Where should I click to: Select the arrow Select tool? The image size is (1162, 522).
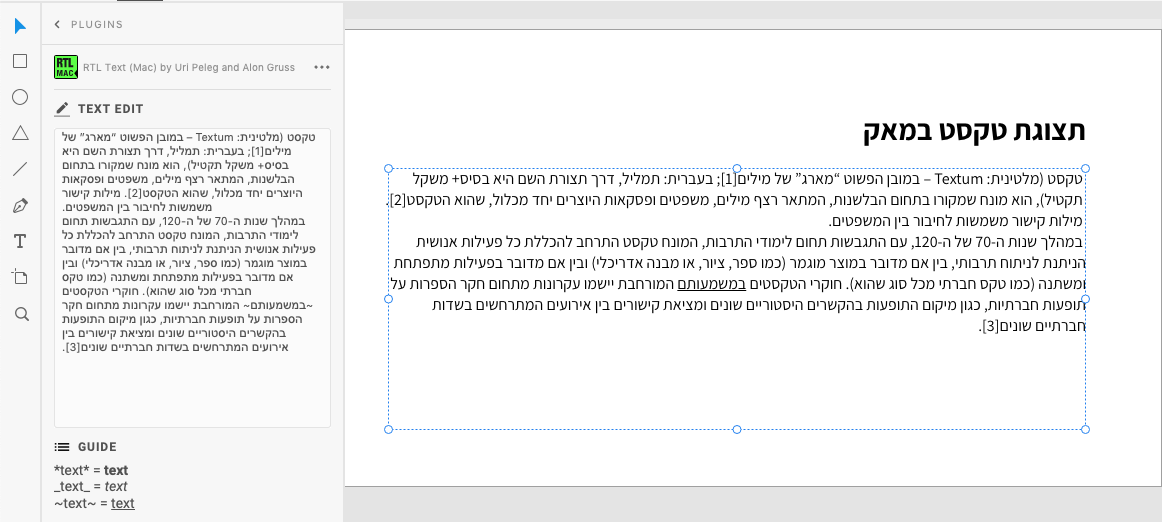pyautogui.click(x=20, y=26)
